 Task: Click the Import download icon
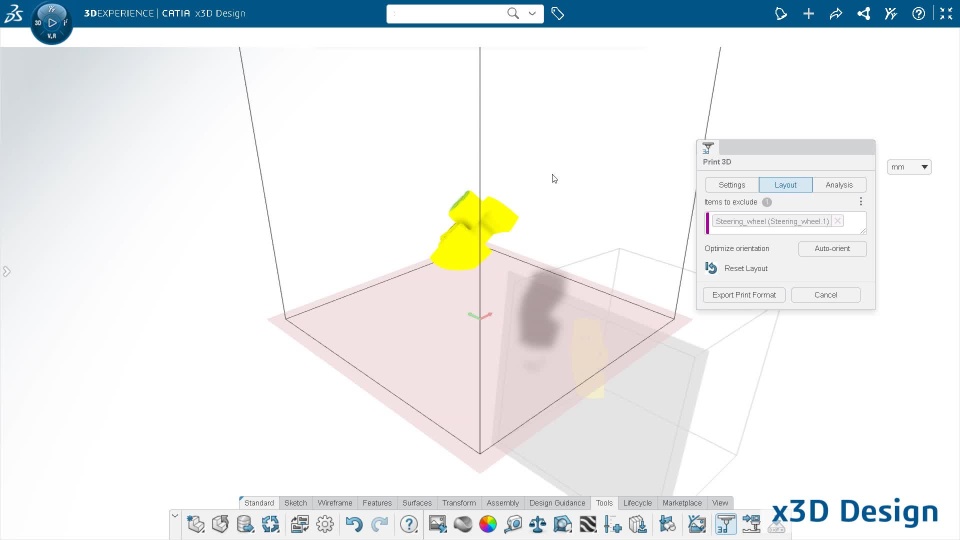(x=638, y=524)
